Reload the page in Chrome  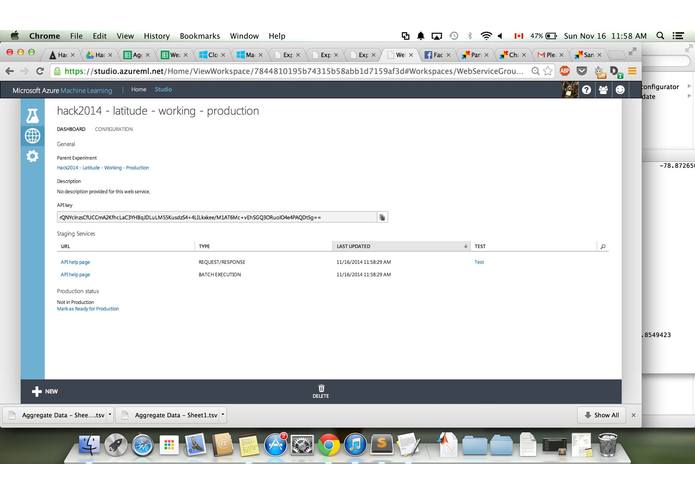point(40,71)
